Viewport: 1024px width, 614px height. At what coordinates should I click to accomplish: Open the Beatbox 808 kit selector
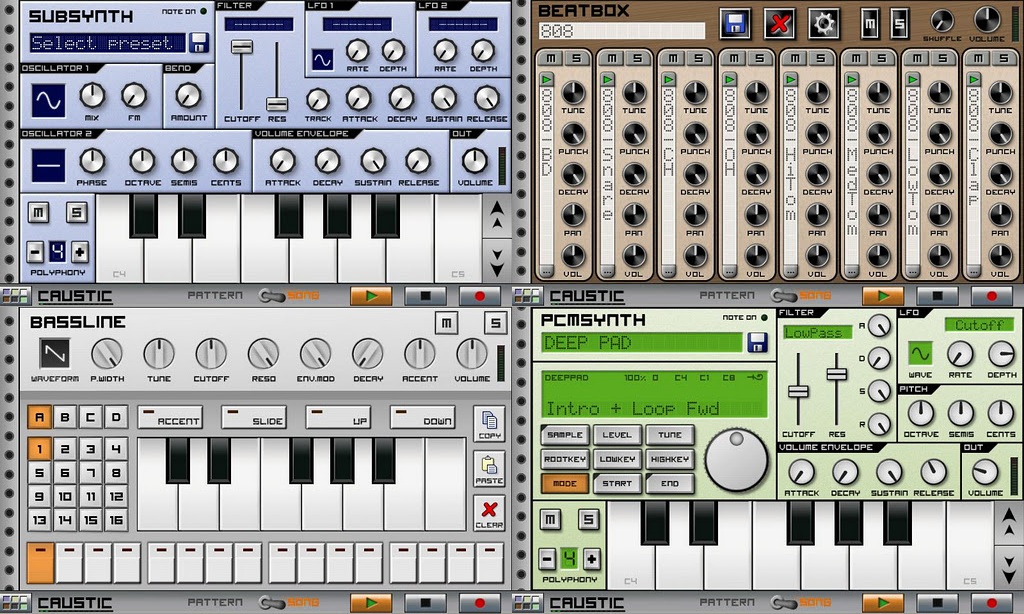pos(622,31)
